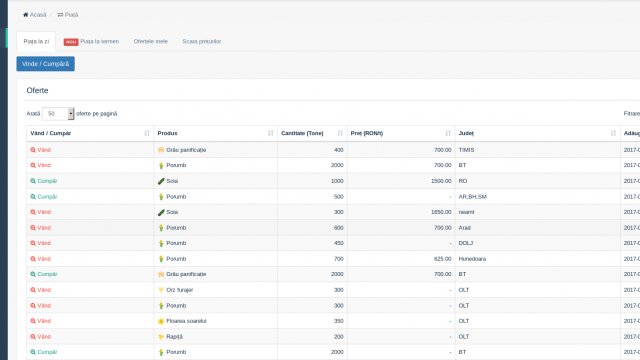Screen dimensions: 640x360
Task: Select the TIMIS county cell
Action: [538, 150]
